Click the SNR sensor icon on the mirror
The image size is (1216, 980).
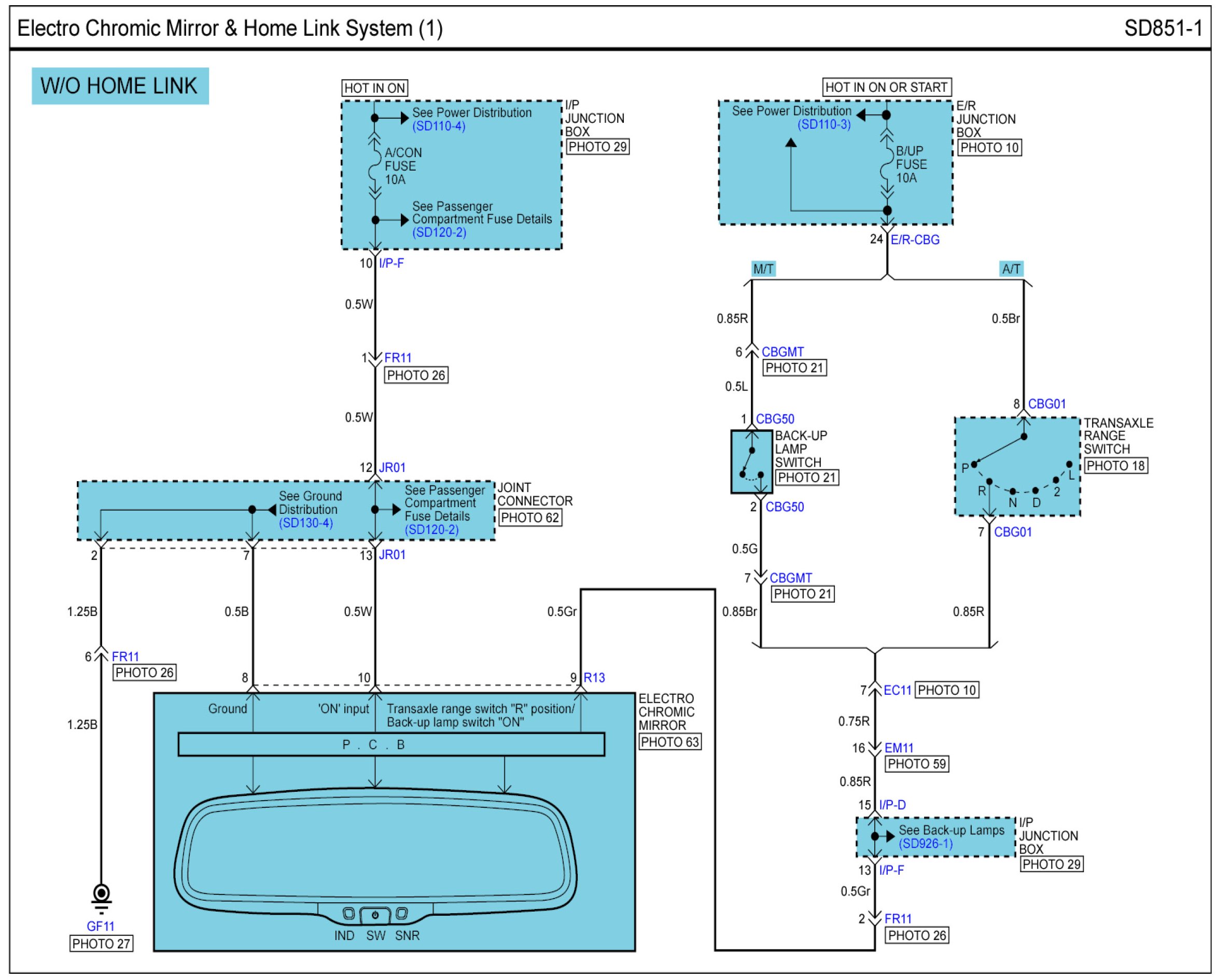point(401,914)
